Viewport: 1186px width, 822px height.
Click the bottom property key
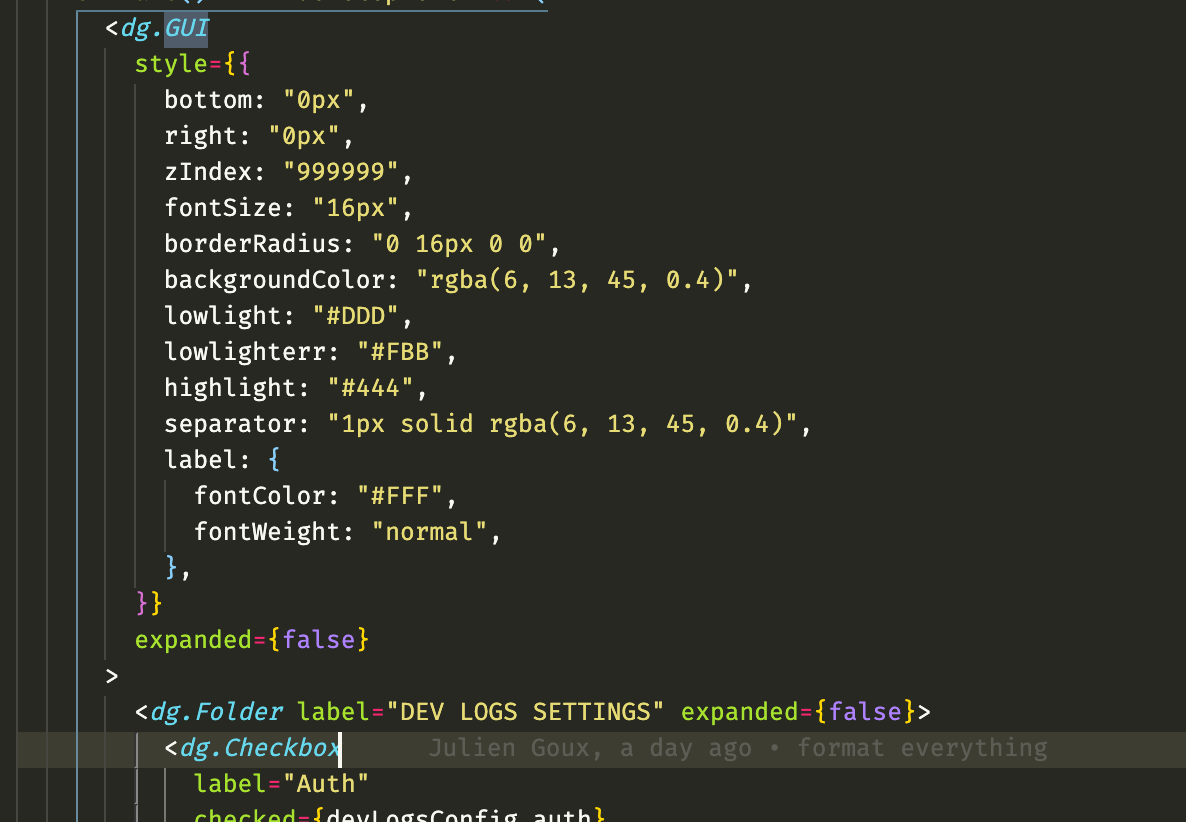(208, 100)
